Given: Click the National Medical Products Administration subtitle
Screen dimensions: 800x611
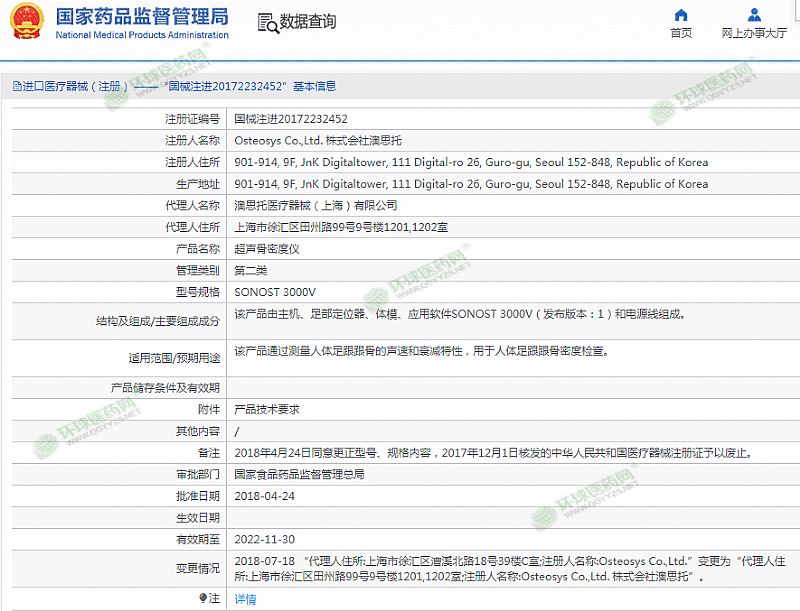Looking at the screenshot, I should coord(141,35).
